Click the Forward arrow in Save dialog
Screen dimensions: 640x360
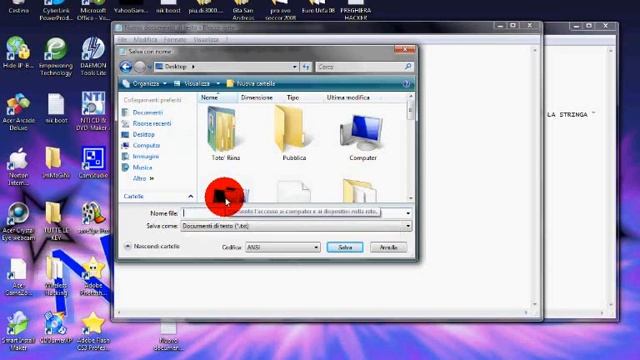[x=140, y=67]
